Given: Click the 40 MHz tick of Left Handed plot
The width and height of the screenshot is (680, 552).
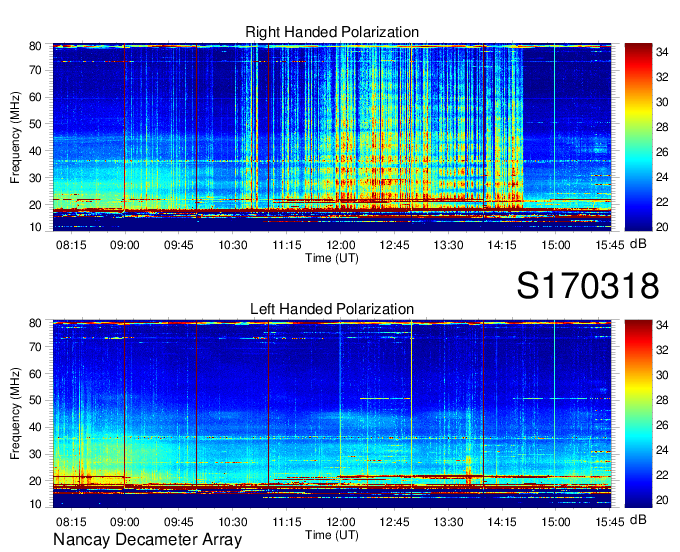Looking at the screenshot, I should 35,427.
